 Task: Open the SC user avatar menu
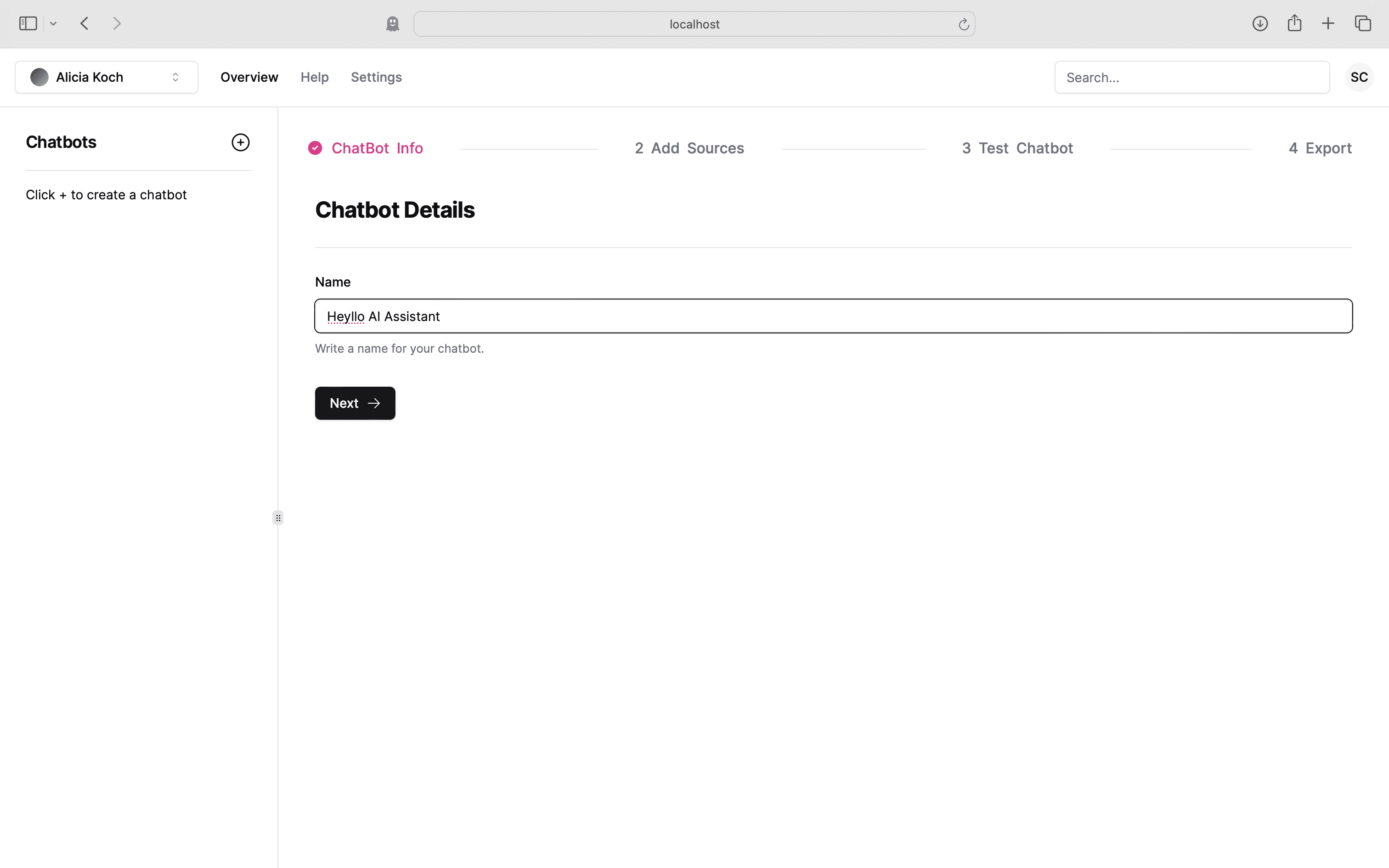coord(1359,77)
